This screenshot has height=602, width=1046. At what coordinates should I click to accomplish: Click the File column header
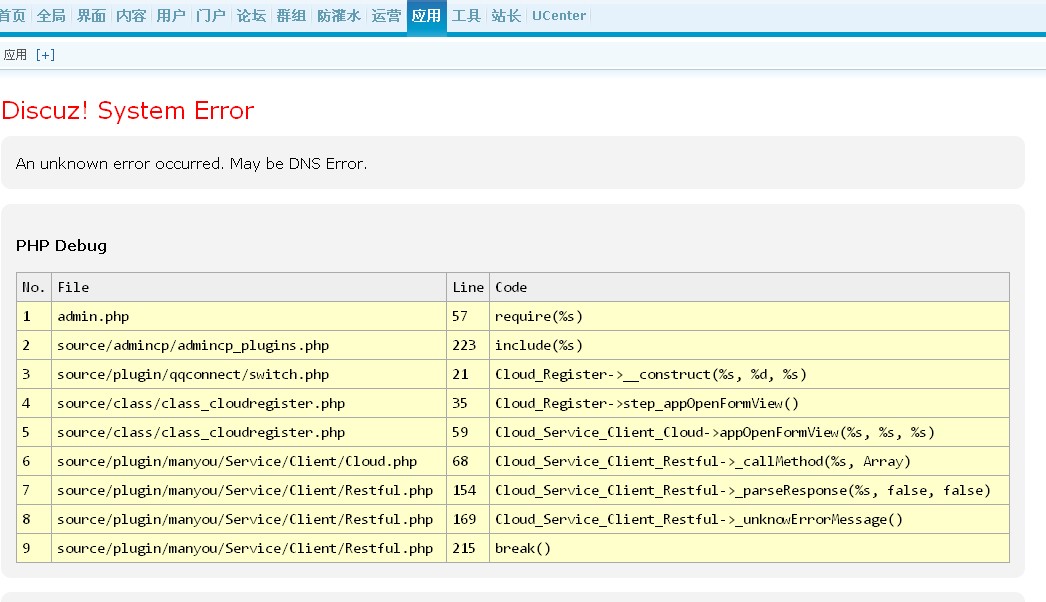coord(73,287)
